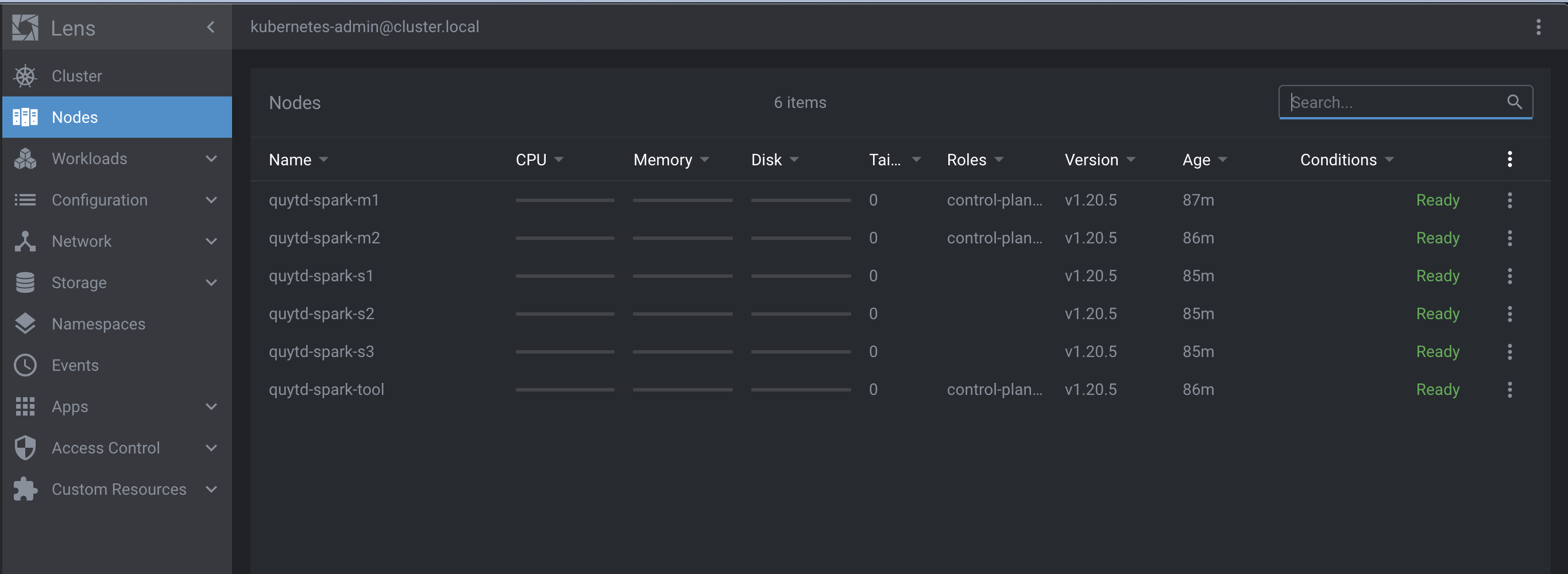Click Ready condition of quytd-spark-m1
The image size is (1568, 574).
point(1438,200)
